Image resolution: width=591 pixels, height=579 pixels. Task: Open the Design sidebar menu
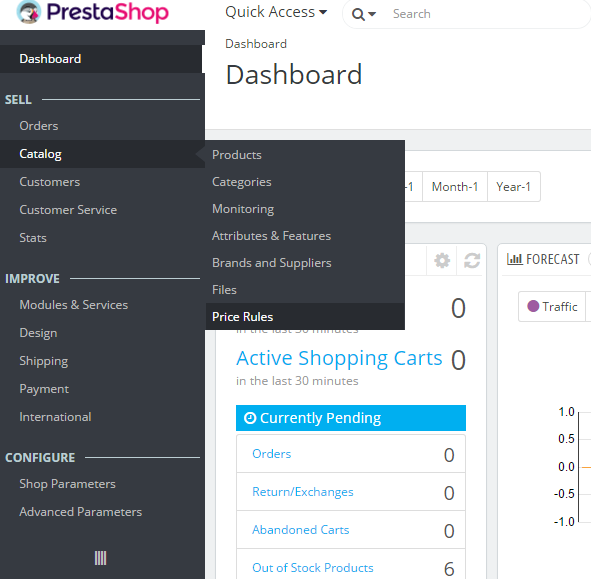[x=38, y=333]
